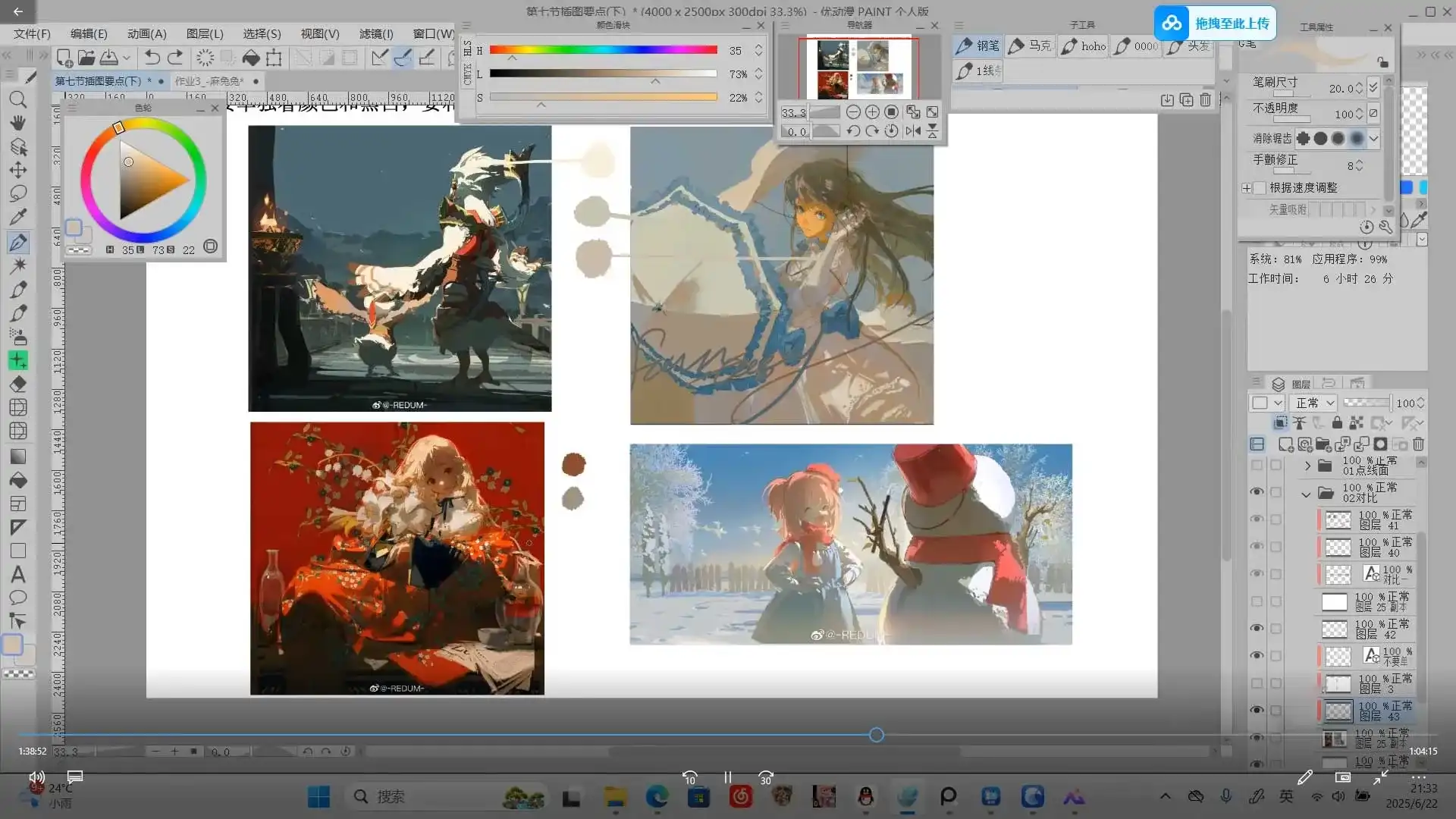This screenshot has height=819, width=1456.
Task: Open the 滤镜(I) menu
Action: click(376, 33)
